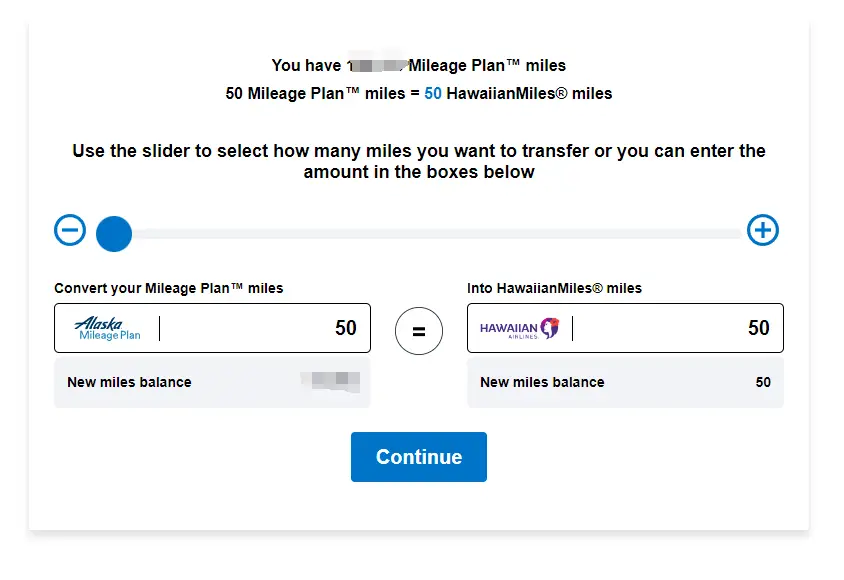Click the Alaska Mileage Plan logo
Screen dimensions: 844x580
(x=108, y=329)
